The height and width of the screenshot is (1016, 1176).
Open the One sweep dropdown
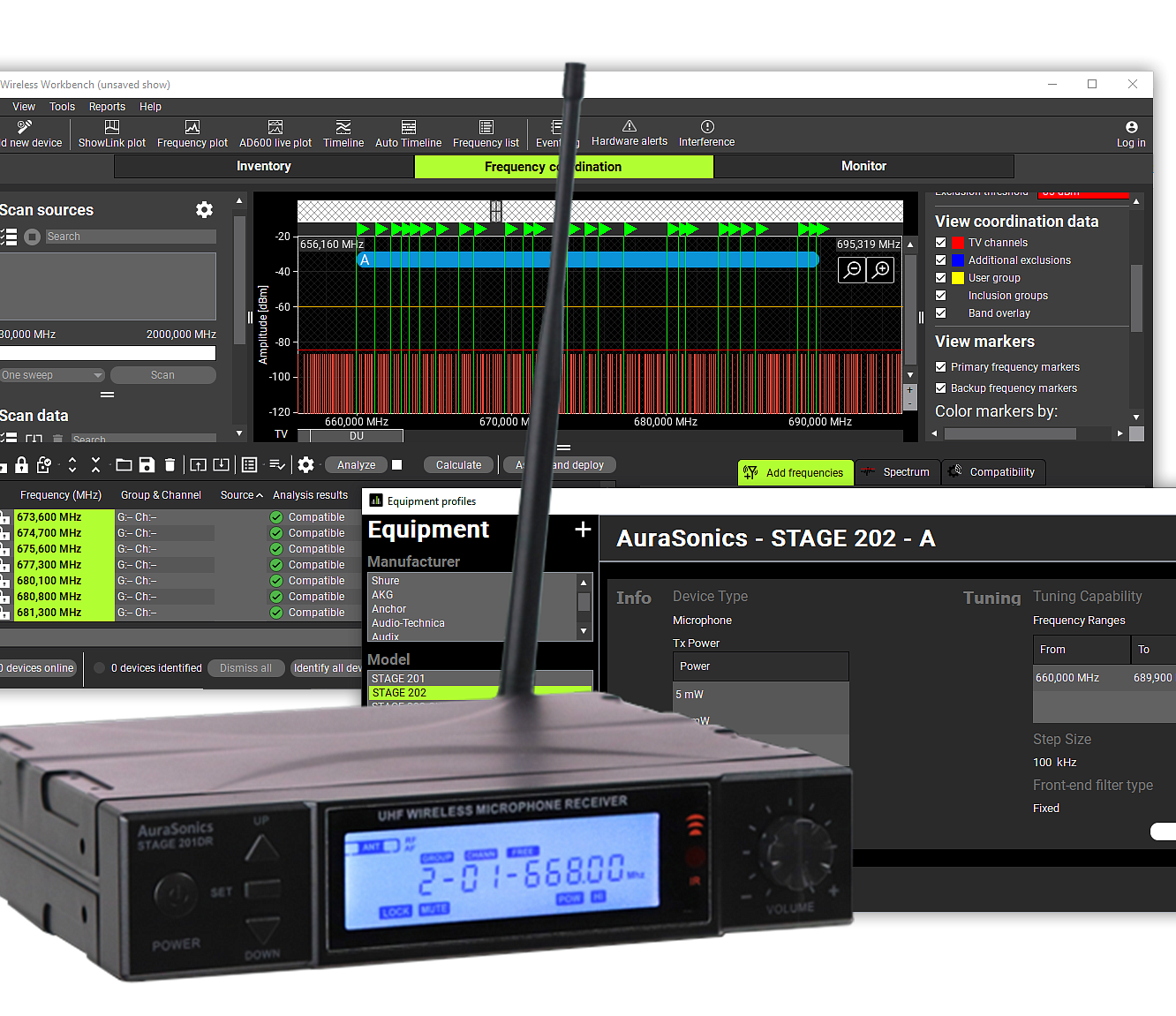pyautogui.click(x=52, y=375)
